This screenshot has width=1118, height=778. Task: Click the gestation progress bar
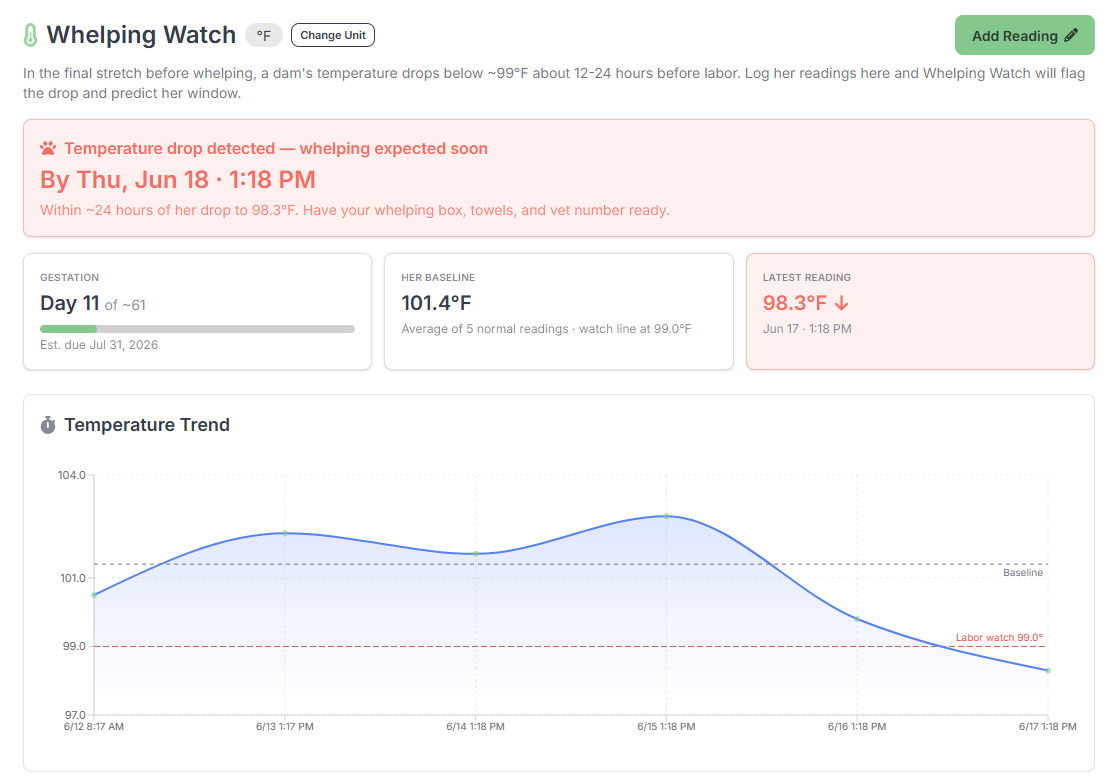click(x=198, y=329)
